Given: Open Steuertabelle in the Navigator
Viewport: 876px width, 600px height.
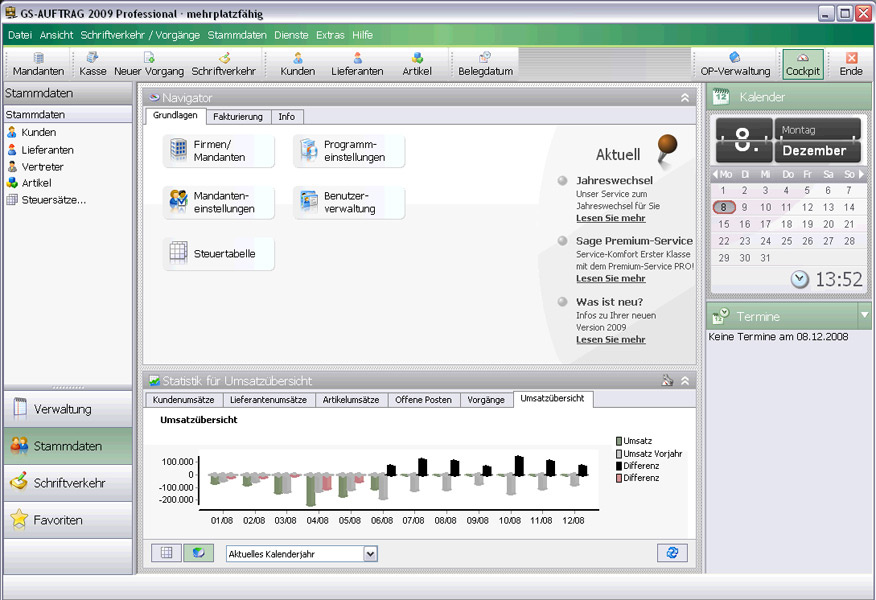Looking at the screenshot, I should (218, 254).
